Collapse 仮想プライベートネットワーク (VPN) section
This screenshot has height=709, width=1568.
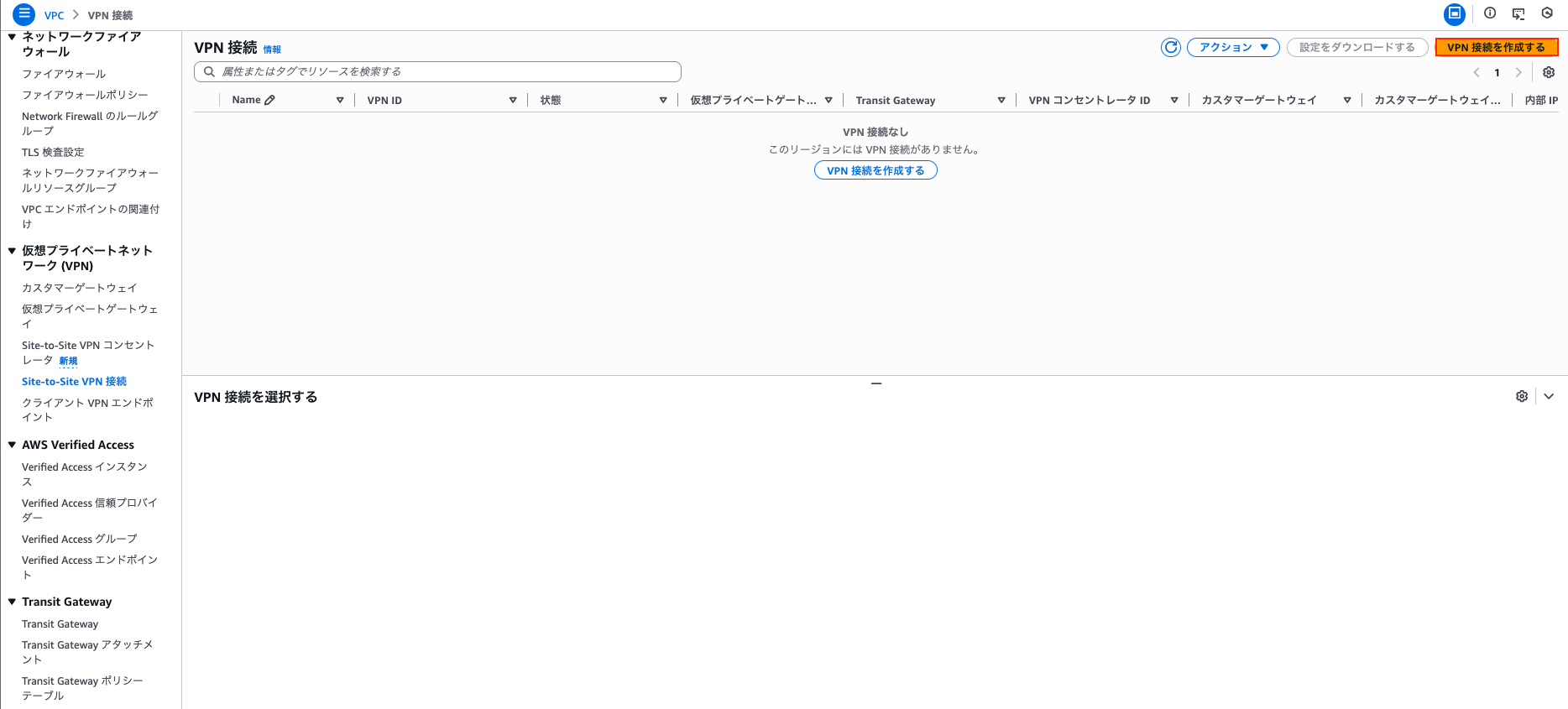tap(12, 250)
